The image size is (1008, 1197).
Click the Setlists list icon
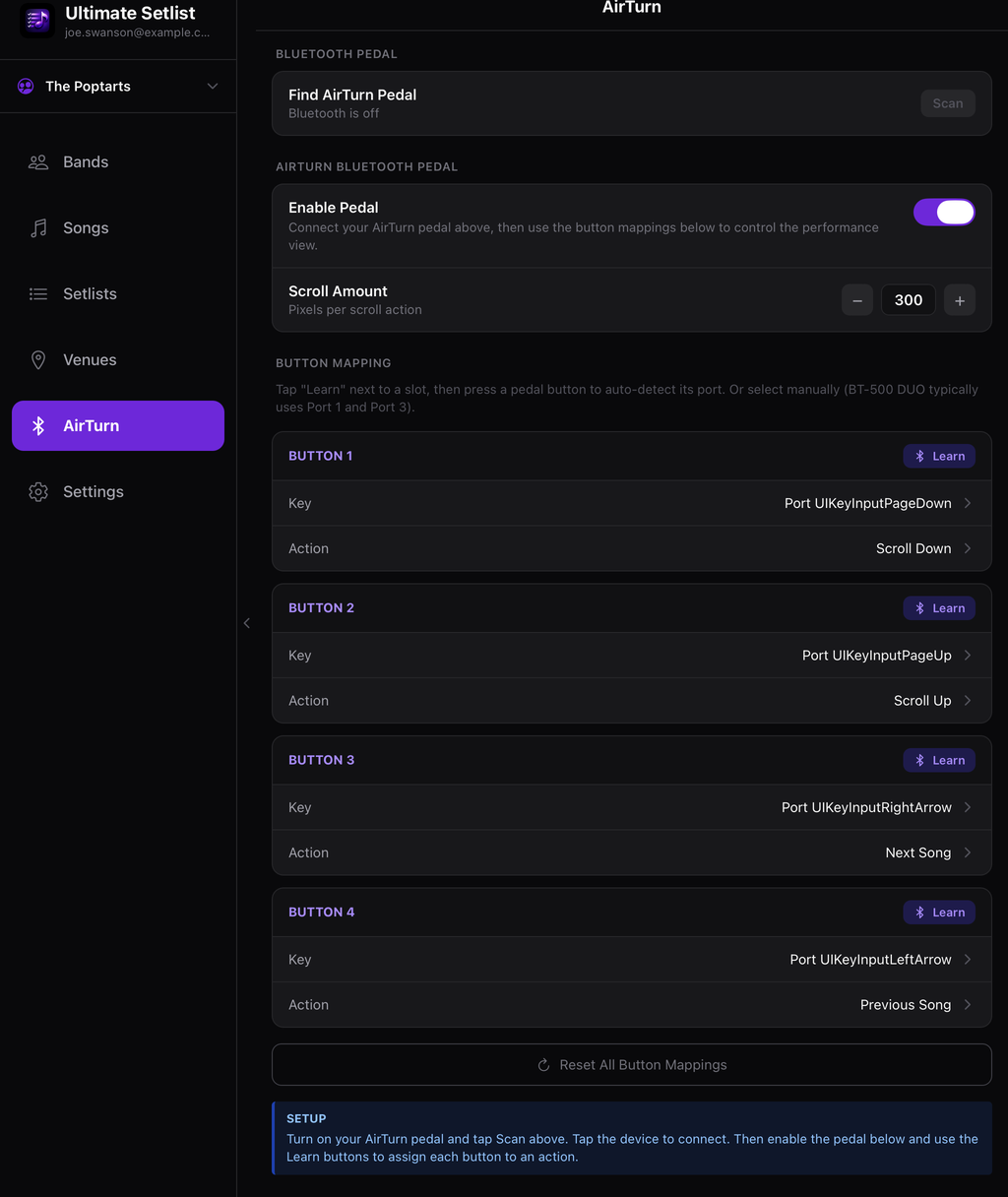(38, 294)
